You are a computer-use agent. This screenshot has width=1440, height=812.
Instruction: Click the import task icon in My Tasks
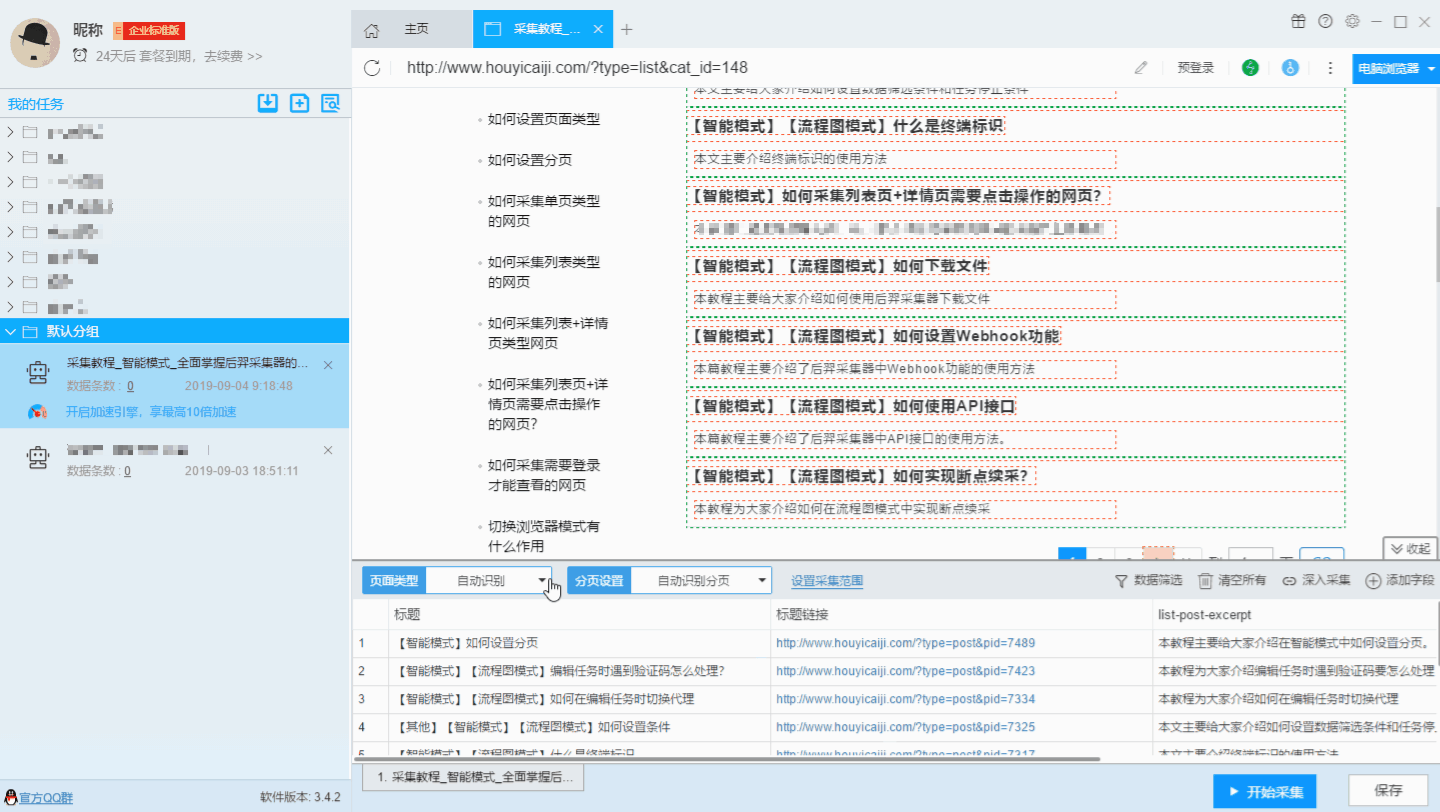(267, 102)
